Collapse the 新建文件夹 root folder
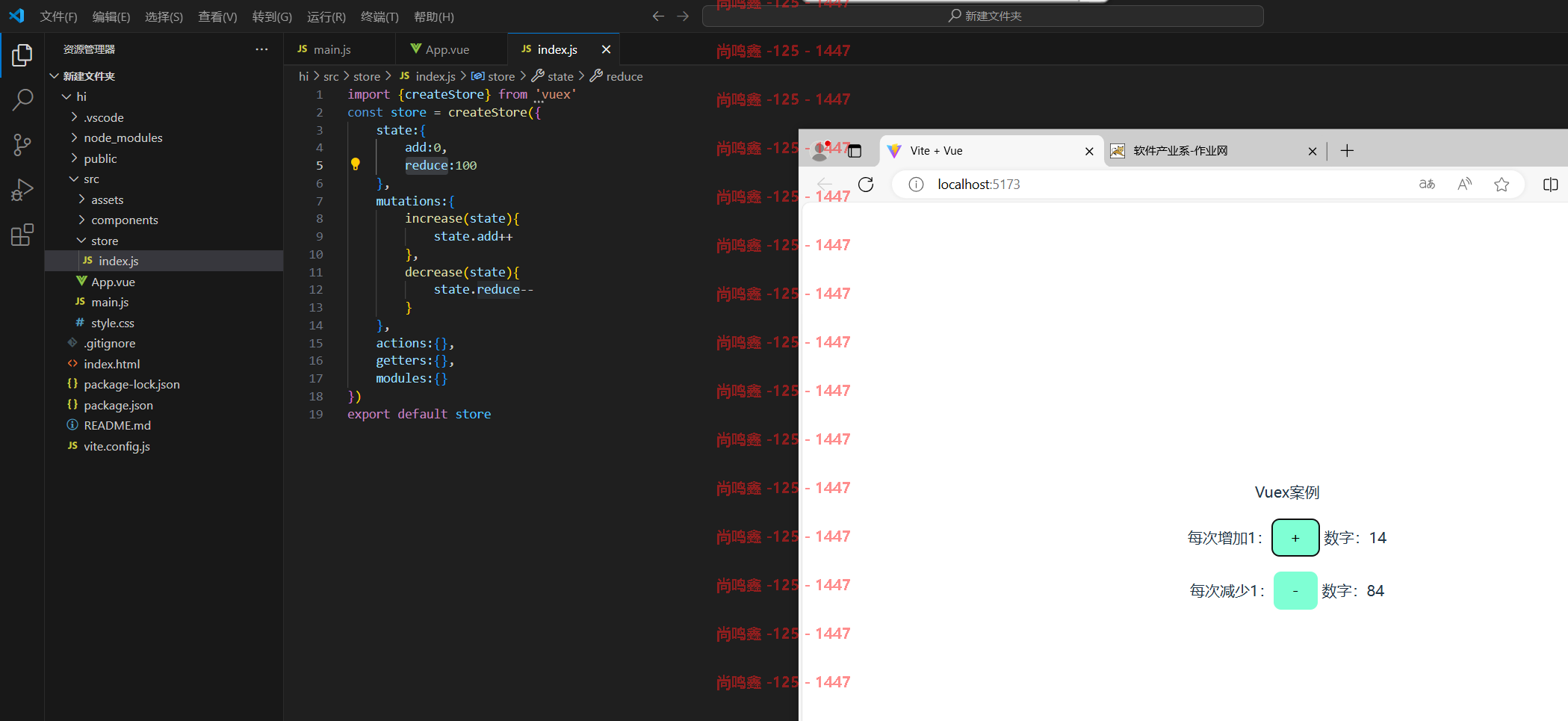The image size is (1568, 721). (x=55, y=76)
